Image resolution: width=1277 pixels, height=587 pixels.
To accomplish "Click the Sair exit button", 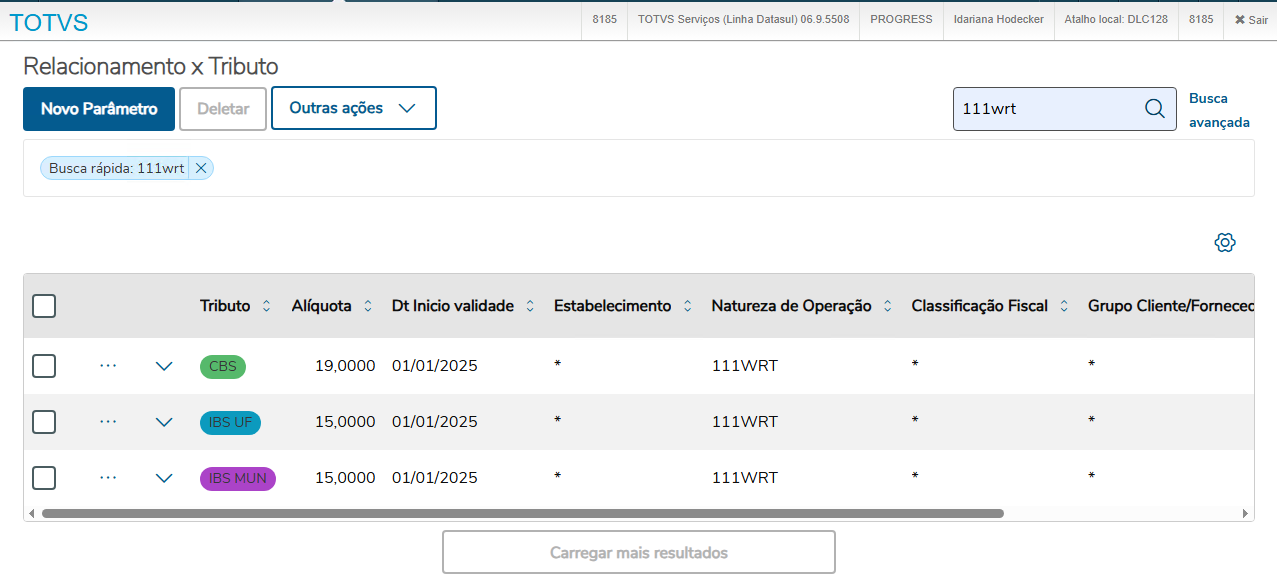I will tap(1250, 19).
